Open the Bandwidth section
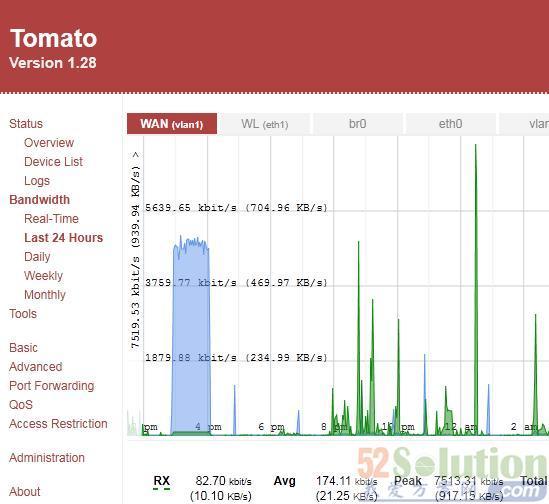The image size is (549, 504). click(40, 200)
